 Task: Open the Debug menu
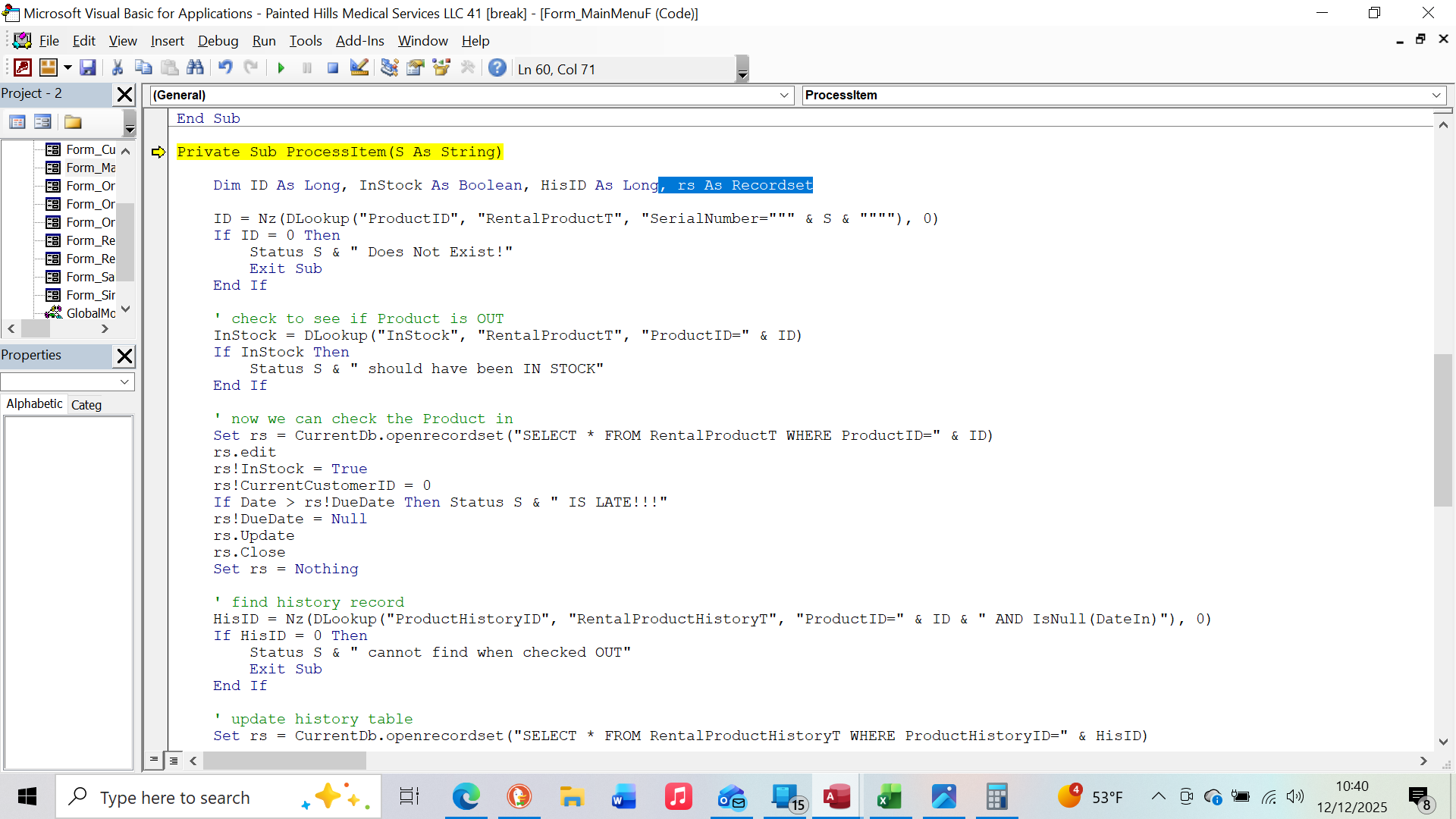point(218,41)
